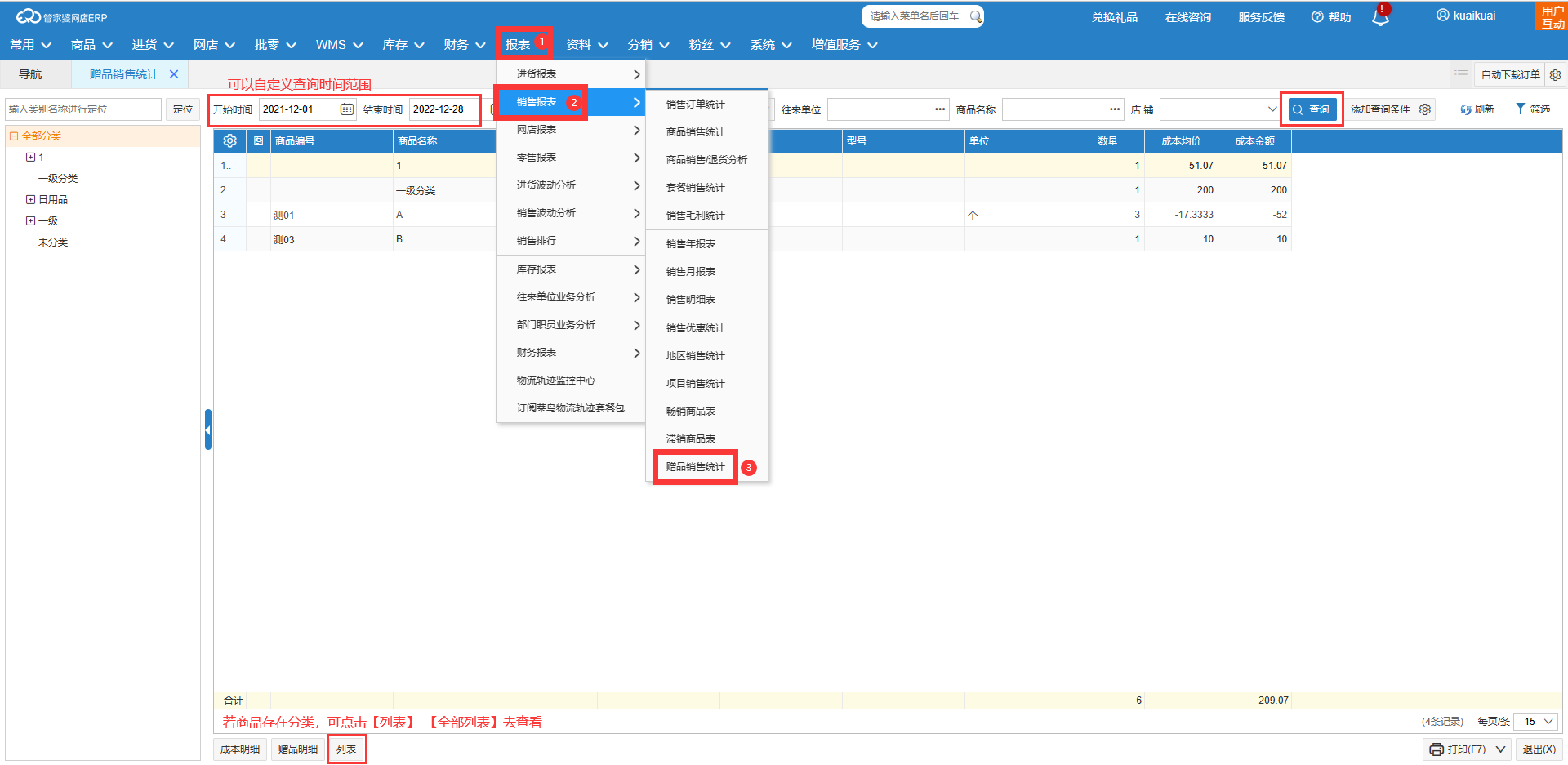Click the notification bell icon
The height and width of the screenshot is (765, 1568).
coord(1380,17)
